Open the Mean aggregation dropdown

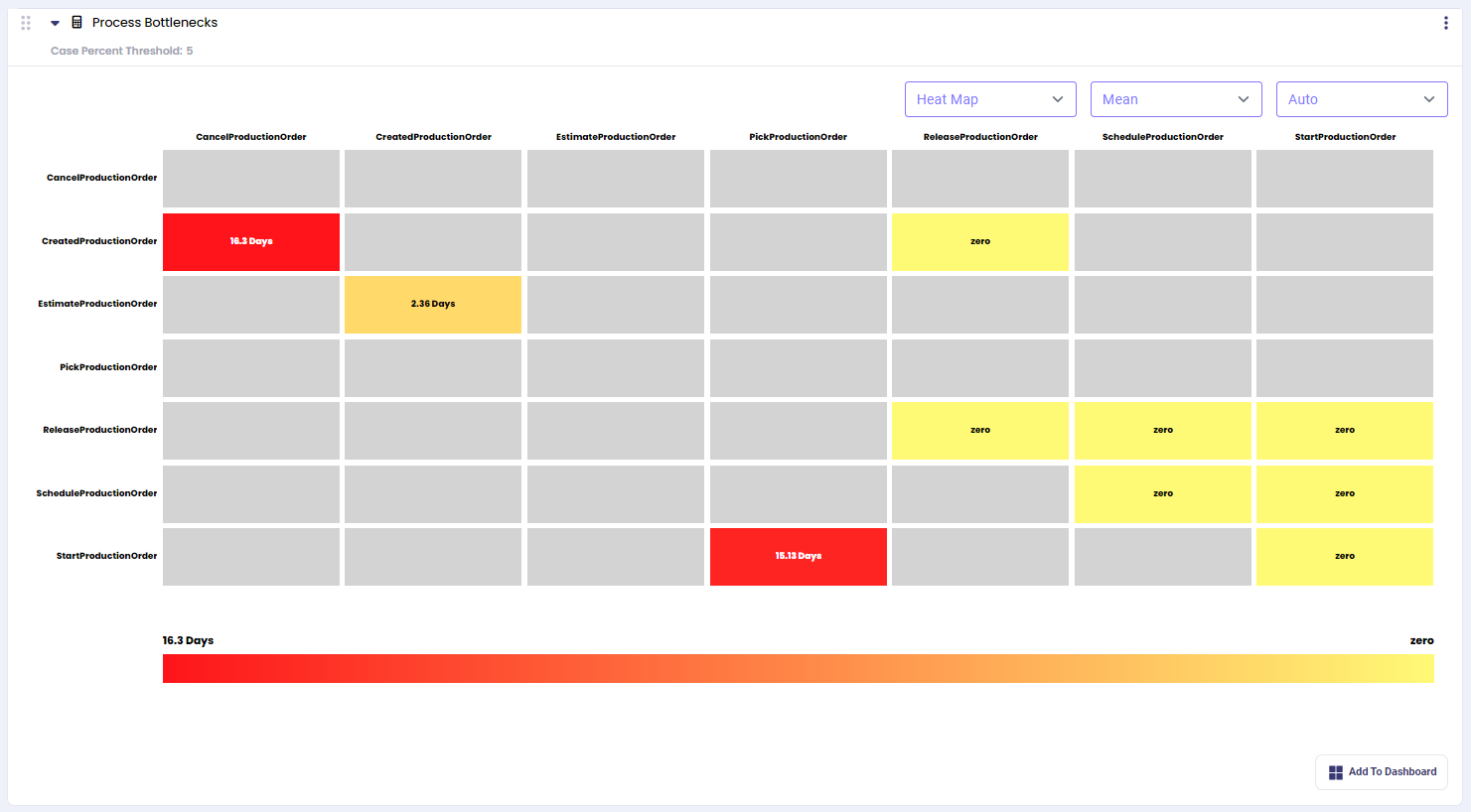pos(1176,99)
